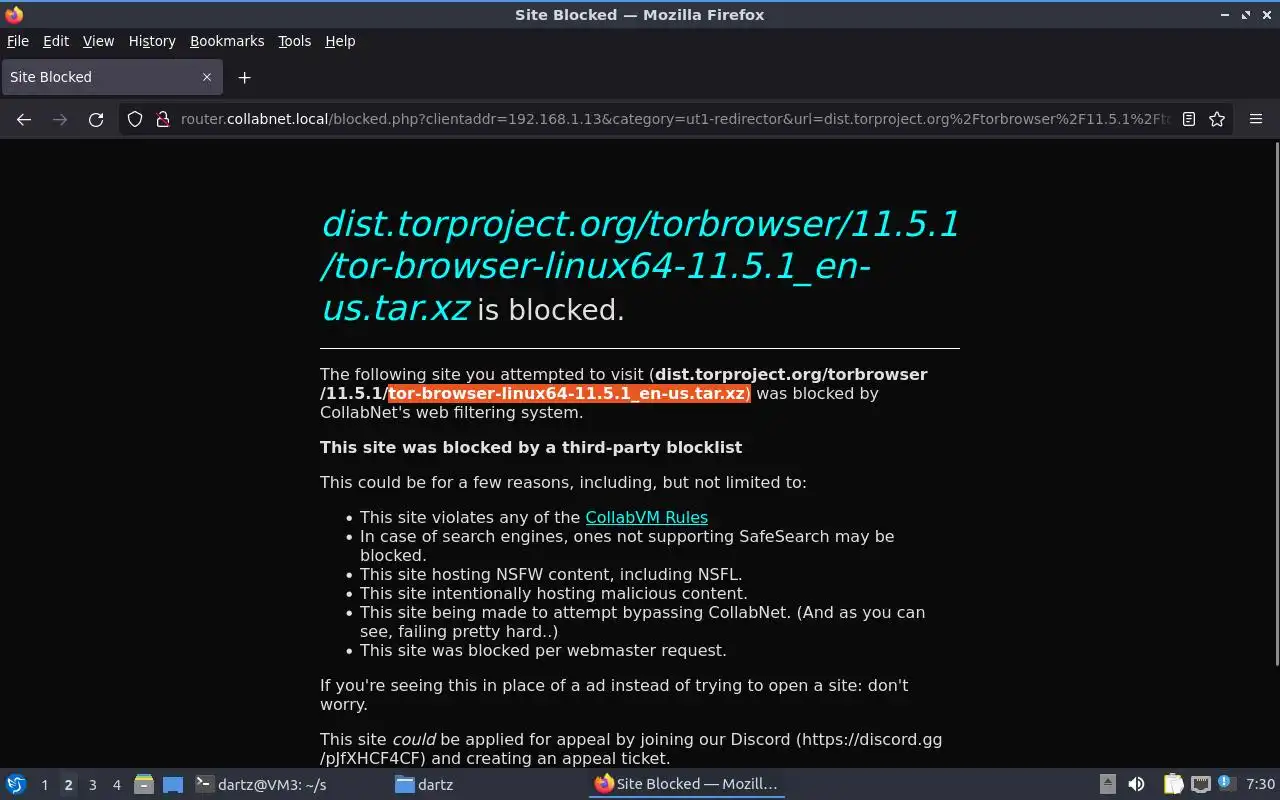
Task: Open the Bookmarks menu
Action: [x=227, y=41]
